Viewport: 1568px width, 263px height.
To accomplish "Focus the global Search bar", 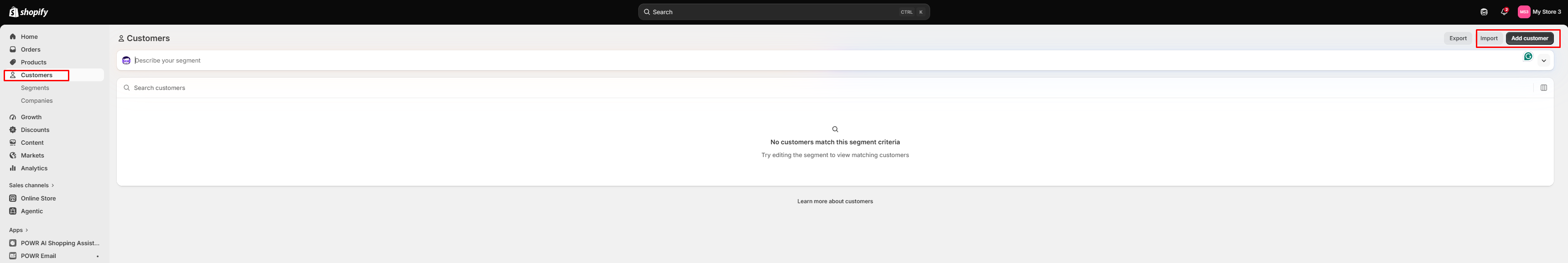I will [x=783, y=11].
